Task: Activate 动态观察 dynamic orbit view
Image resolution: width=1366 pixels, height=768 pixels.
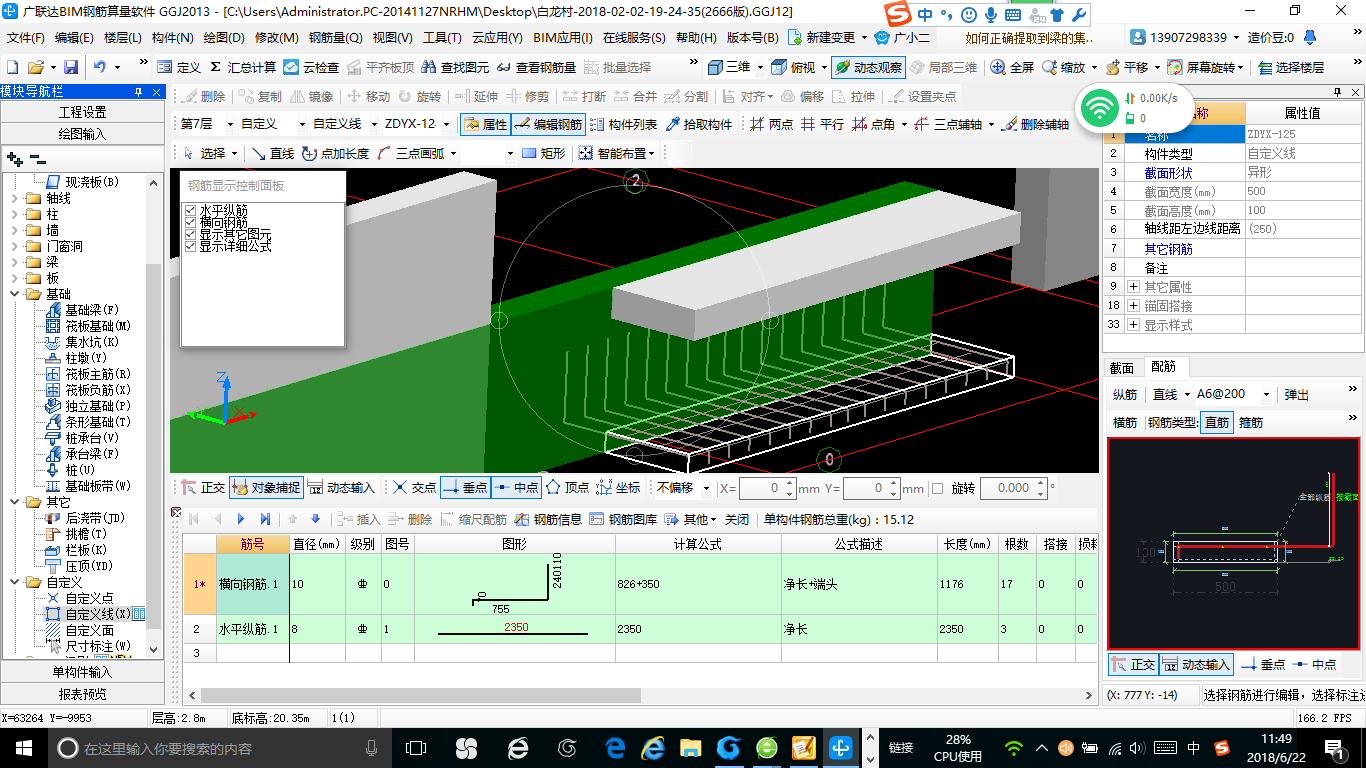Action: [x=868, y=67]
